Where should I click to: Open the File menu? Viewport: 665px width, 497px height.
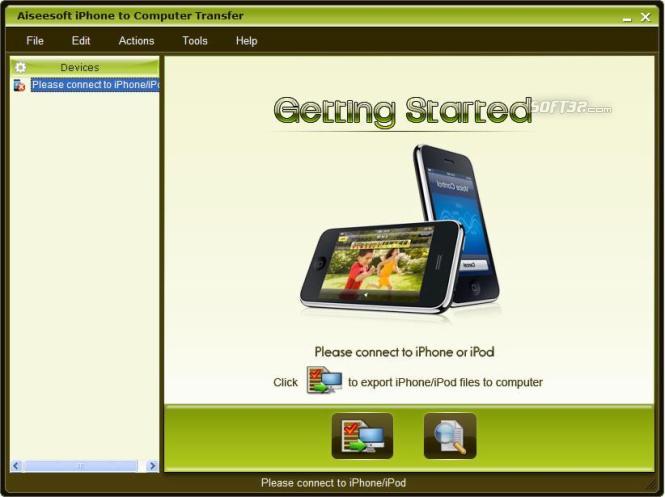coord(35,41)
